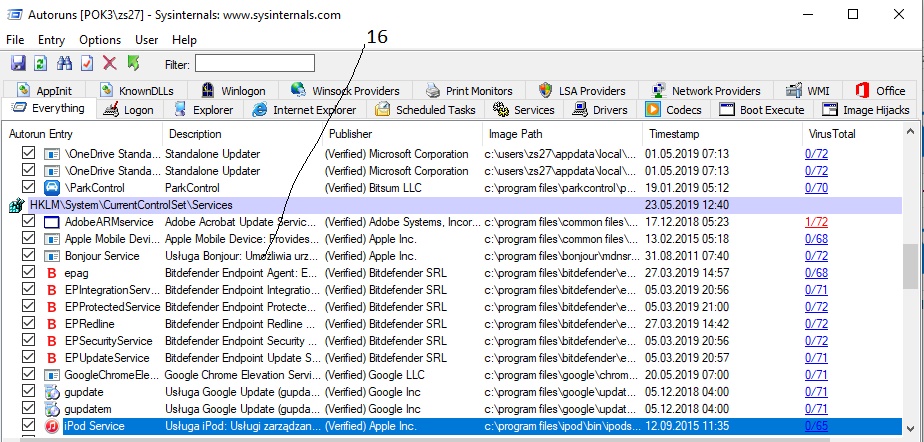The height and width of the screenshot is (442, 924).
Task: Open GoogleChromeEle... VirusTotal 0/71 link
Action: click(816, 375)
